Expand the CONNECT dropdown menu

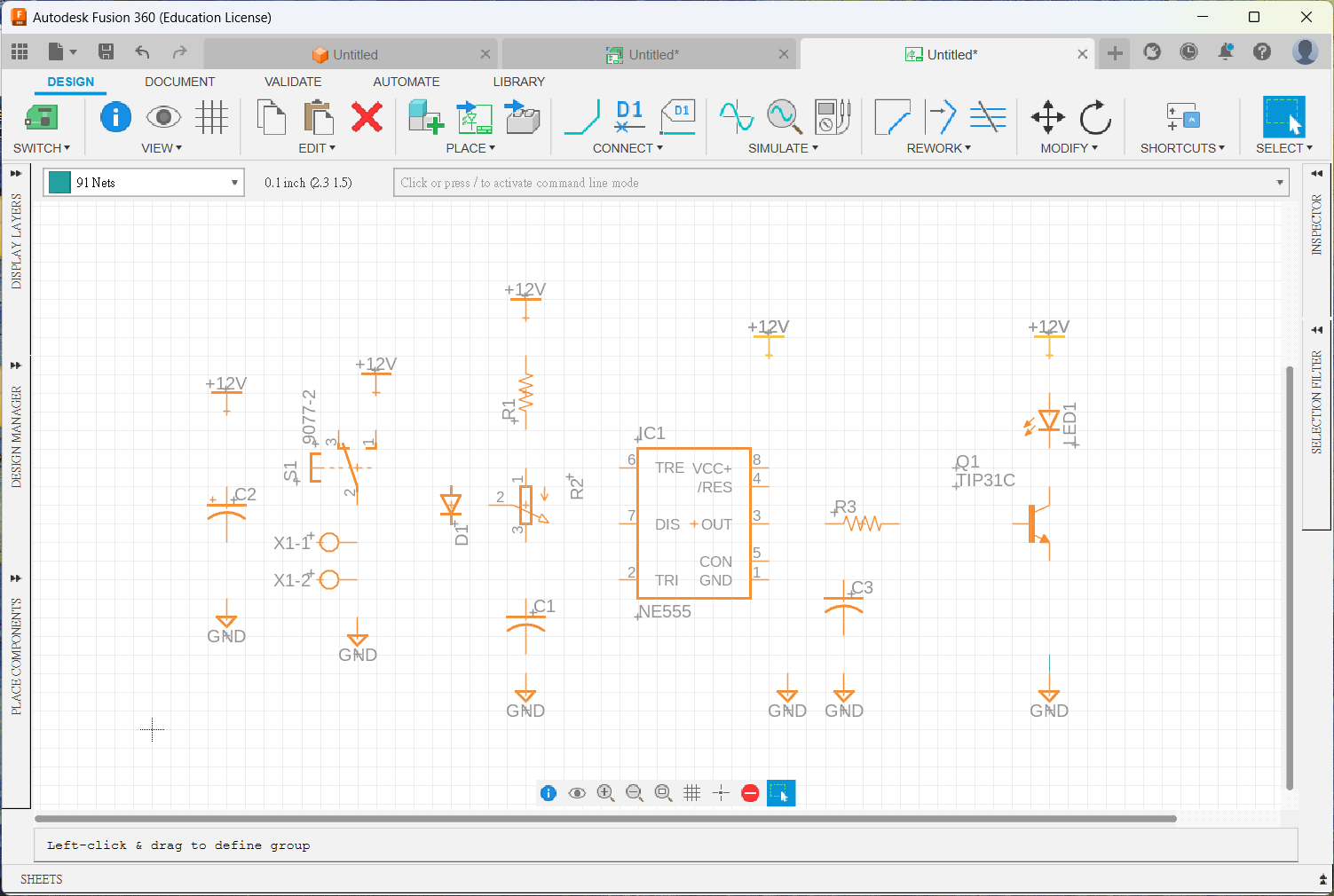[x=628, y=148]
